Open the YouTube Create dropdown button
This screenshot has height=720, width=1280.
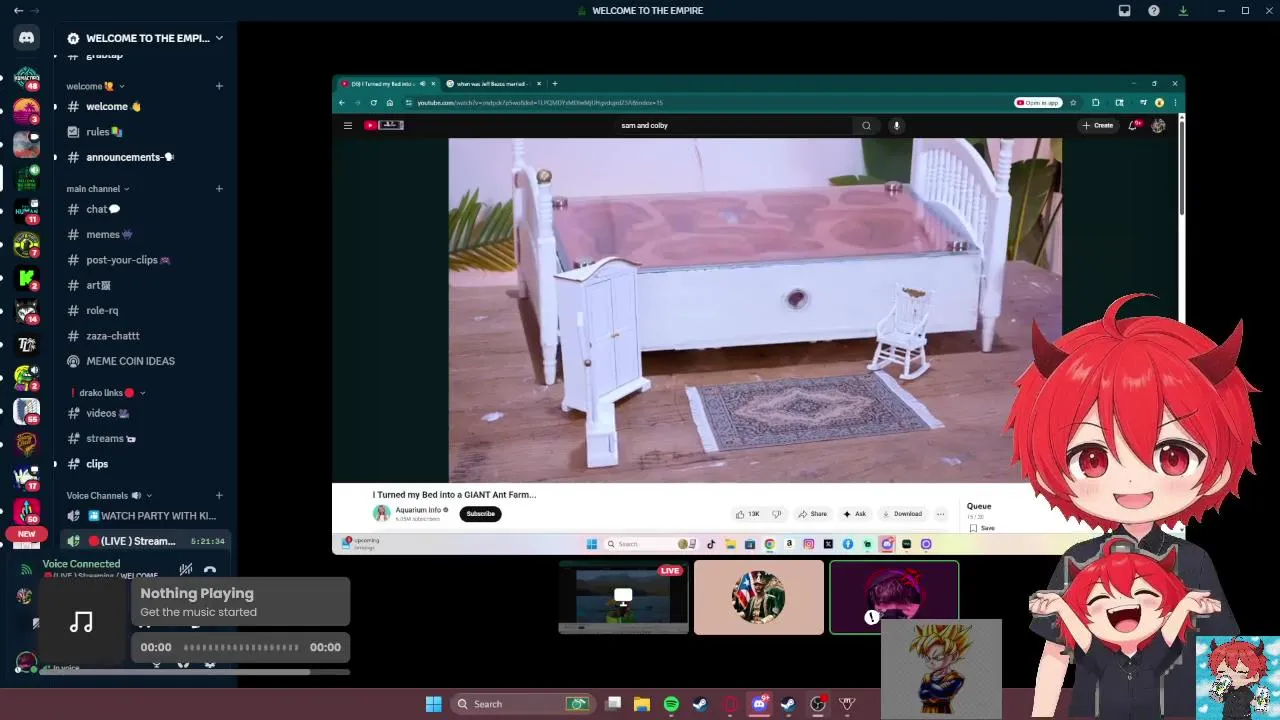coord(1097,125)
